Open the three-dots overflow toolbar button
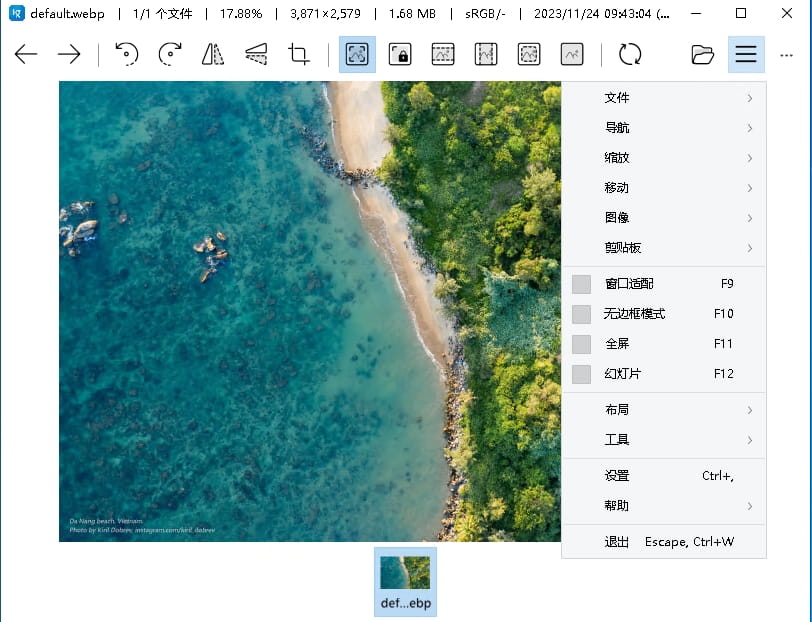The image size is (812, 622). (x=787, y=55)
